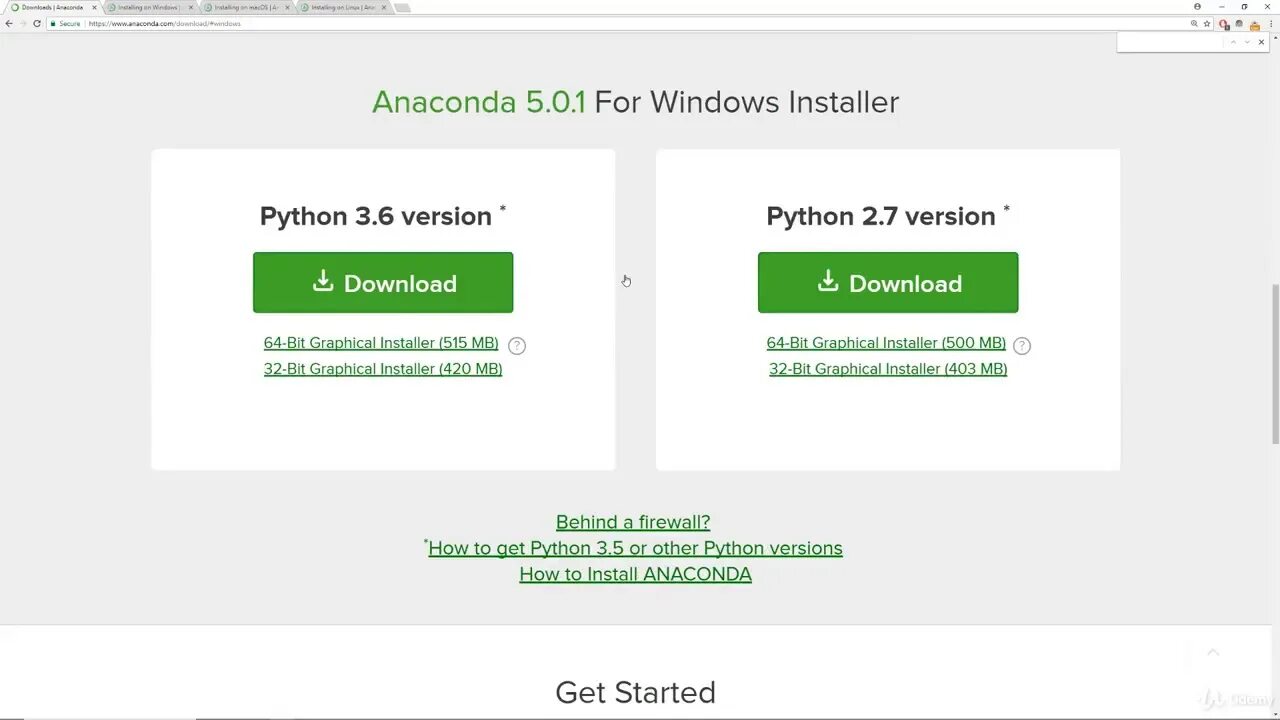Click the red Opera-style extension icon
The height and width of the screenshot is (720, 1280).
1223,24
